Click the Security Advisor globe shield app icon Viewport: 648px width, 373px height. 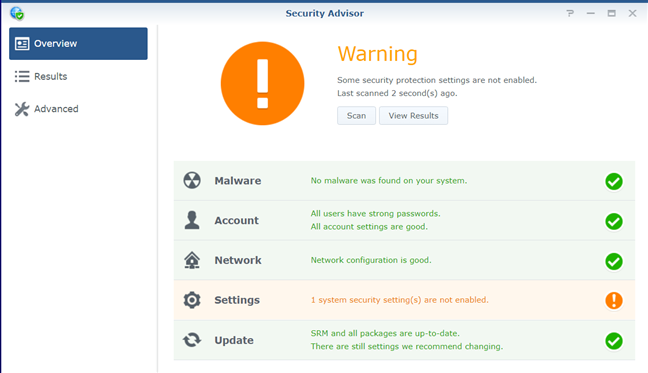pos(17,13)
